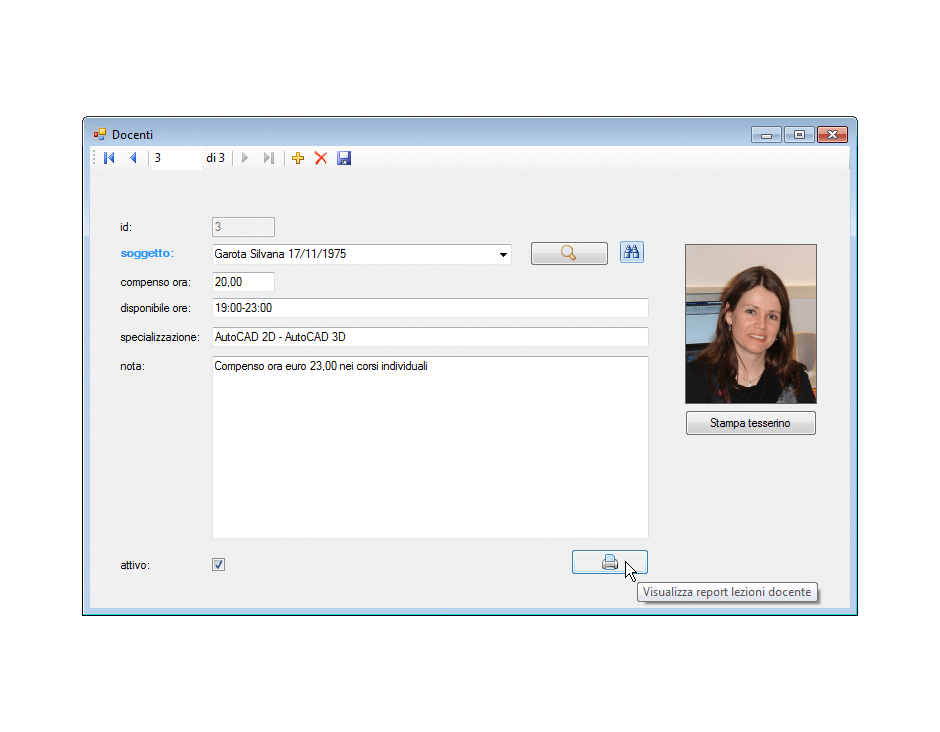This screenshot has height=732, width=940.
Task: Click the 'di 3' record count
Action: pyautogui.click(x=215, y=158)
